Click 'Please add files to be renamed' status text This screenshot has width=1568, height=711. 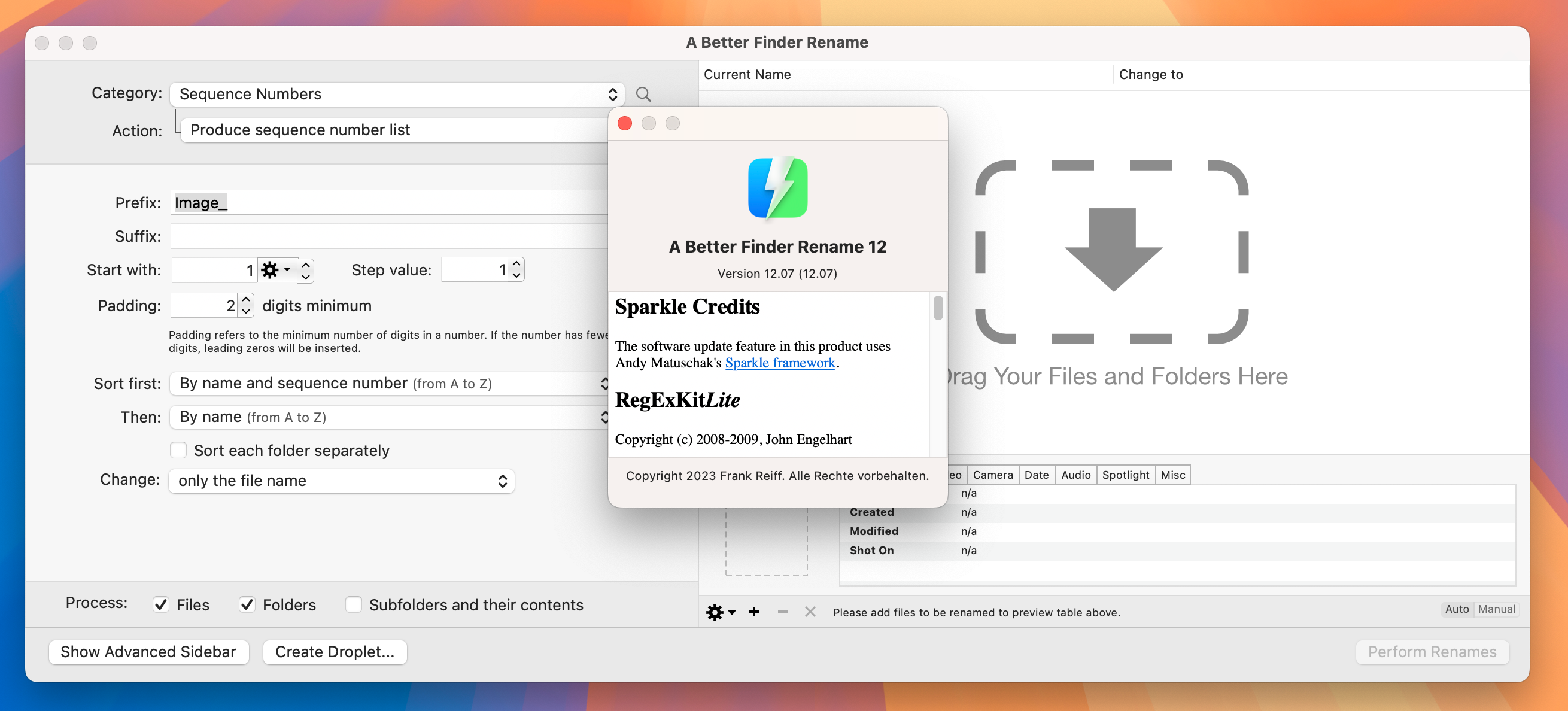point(976,612)
